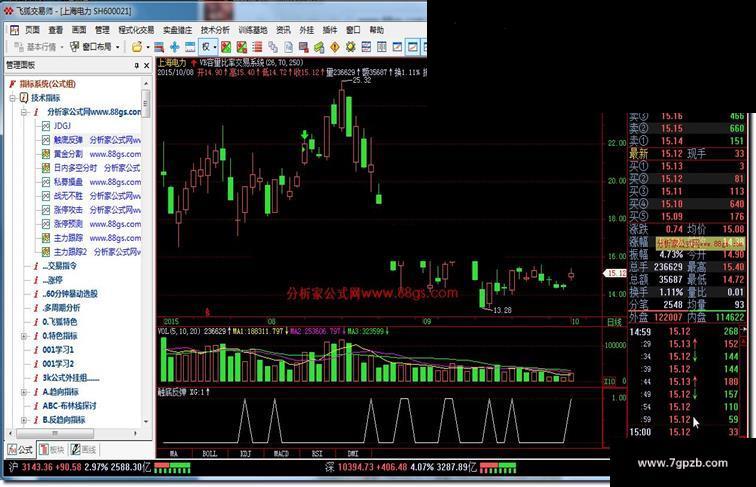Image resolution: width=756 pixels, height=487 pixels.
Task: Click the 日线 period label
Action: click(x=614, y=322)
